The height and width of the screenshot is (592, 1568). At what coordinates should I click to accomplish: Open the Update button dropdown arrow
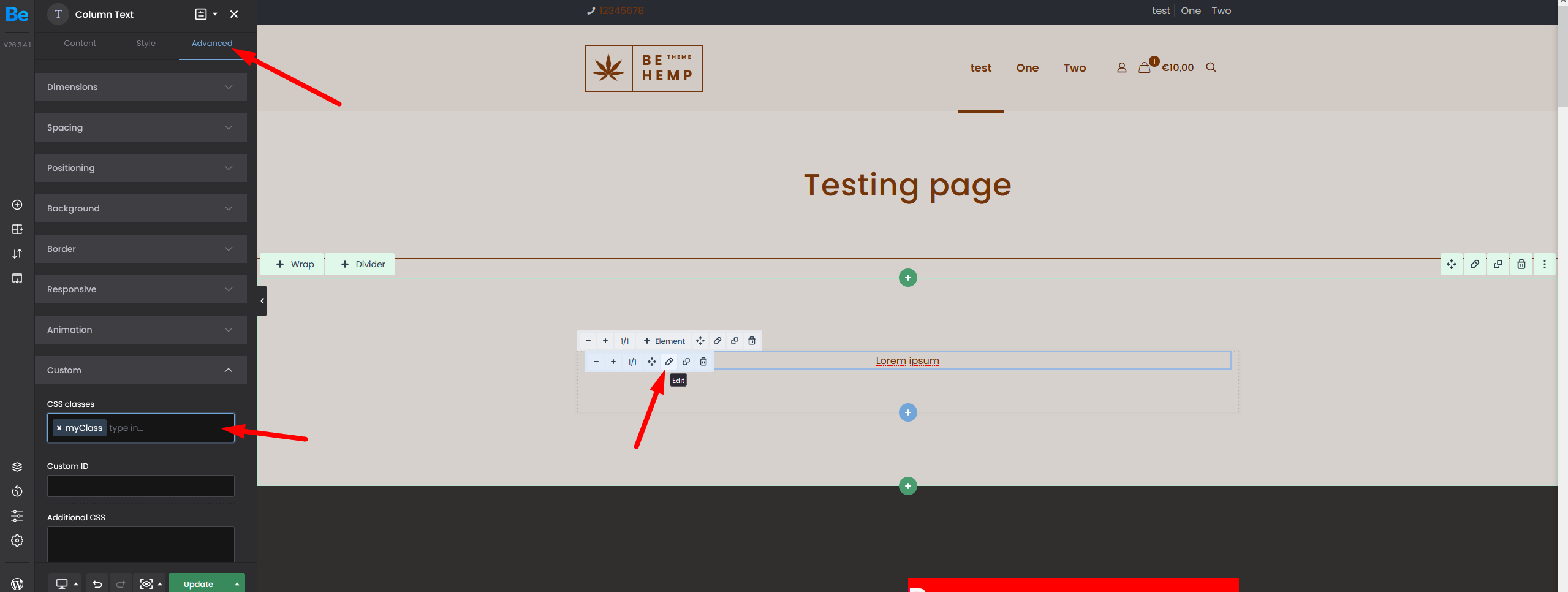pos(237,584)
